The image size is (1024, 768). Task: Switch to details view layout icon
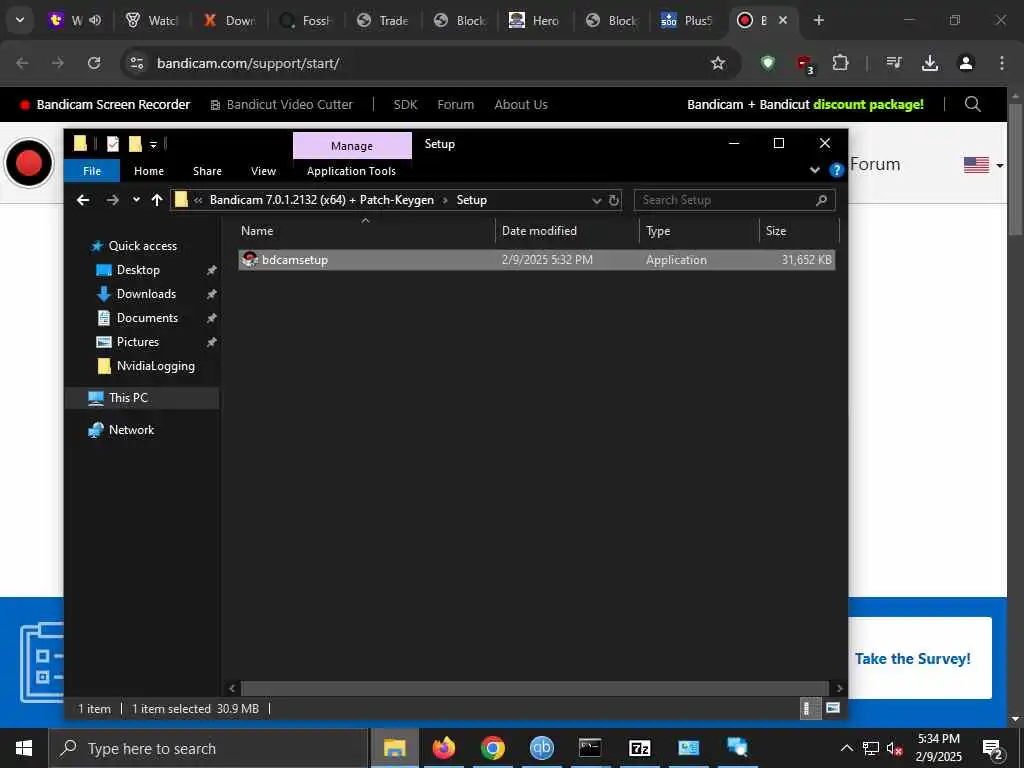[810, 709]
